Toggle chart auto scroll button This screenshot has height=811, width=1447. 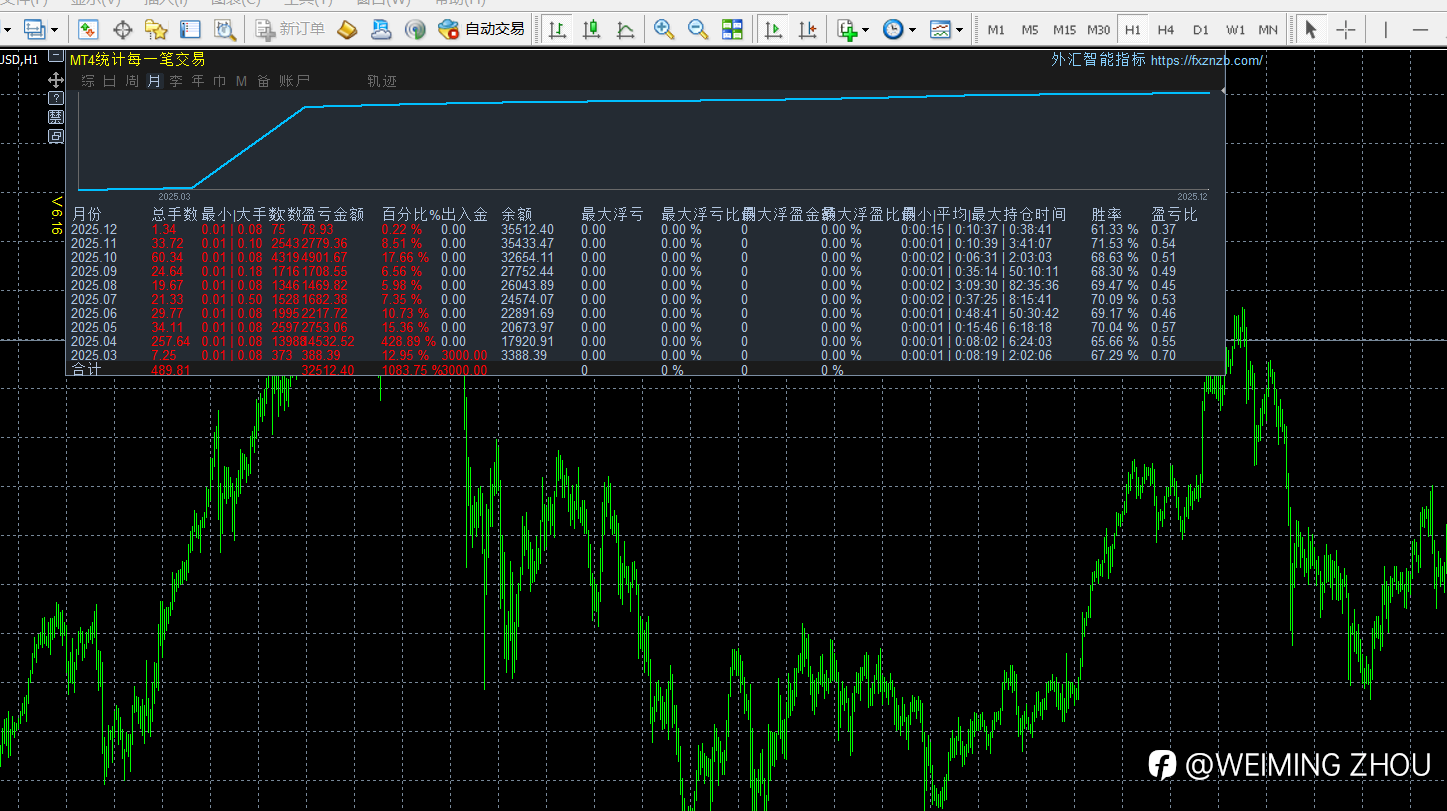click(x=773, y=30)
